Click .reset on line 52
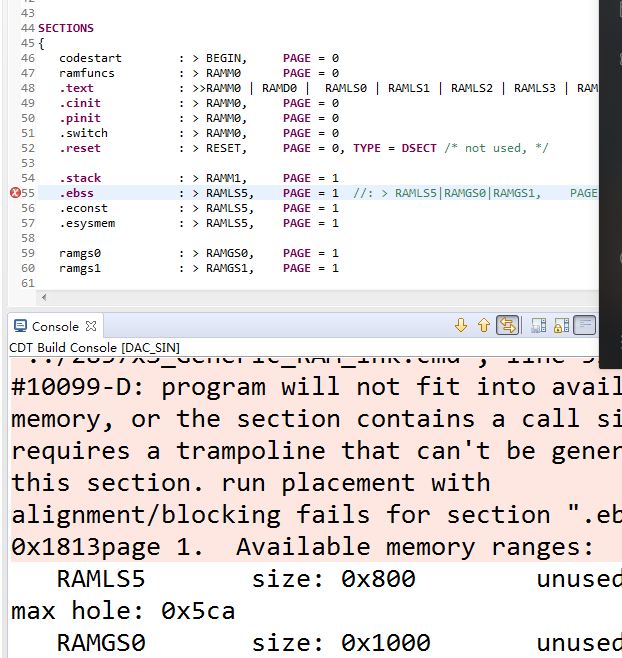 click(x=80, y=148)
